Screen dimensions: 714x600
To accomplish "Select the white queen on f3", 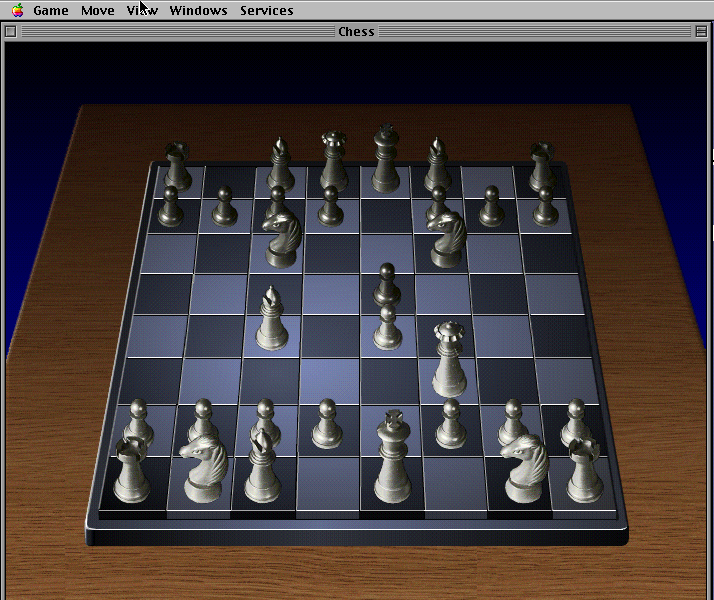I will 449,360.
